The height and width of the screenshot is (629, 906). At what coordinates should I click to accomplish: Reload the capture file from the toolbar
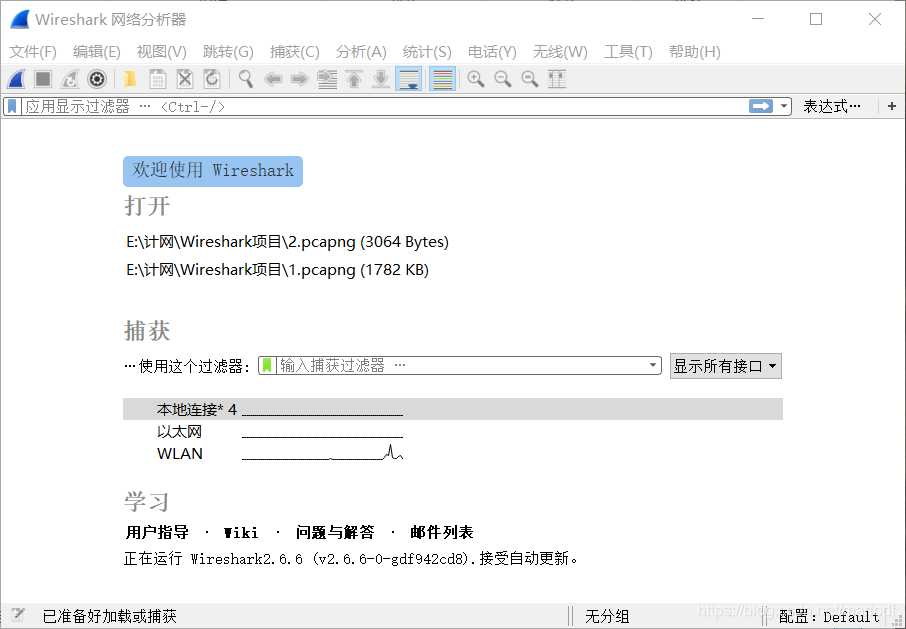tap(212, 79)
